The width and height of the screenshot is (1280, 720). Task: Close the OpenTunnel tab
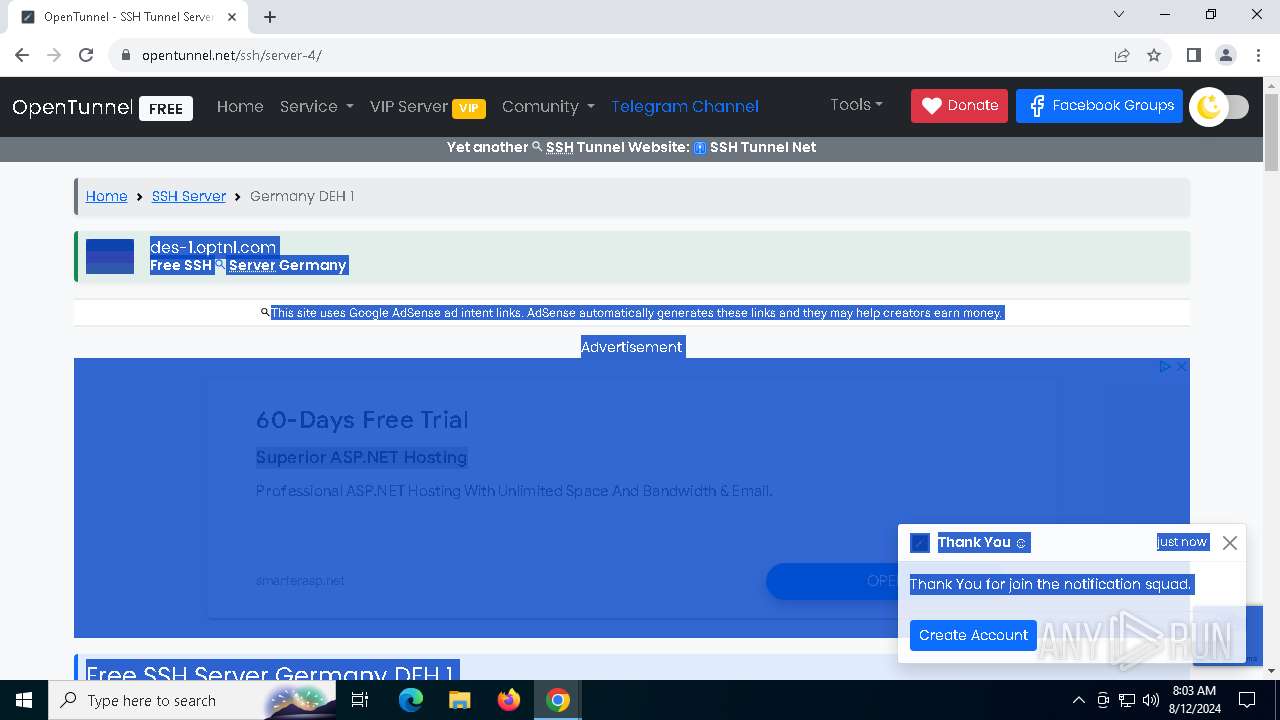(x=232, y=17)
